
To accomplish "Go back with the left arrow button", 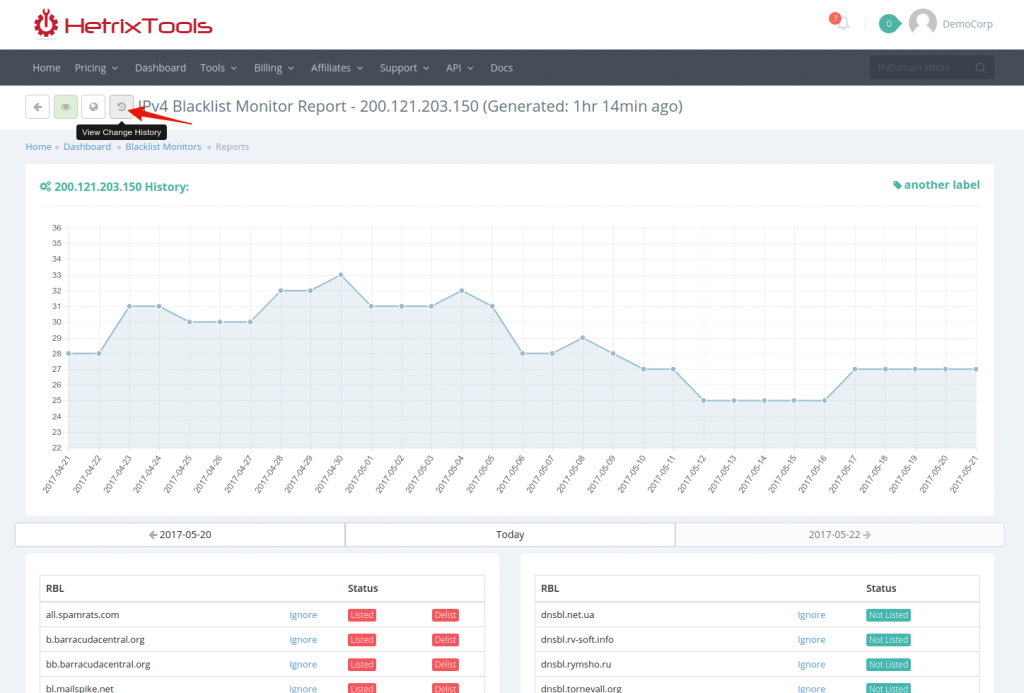I will click(x=38, y=106).
